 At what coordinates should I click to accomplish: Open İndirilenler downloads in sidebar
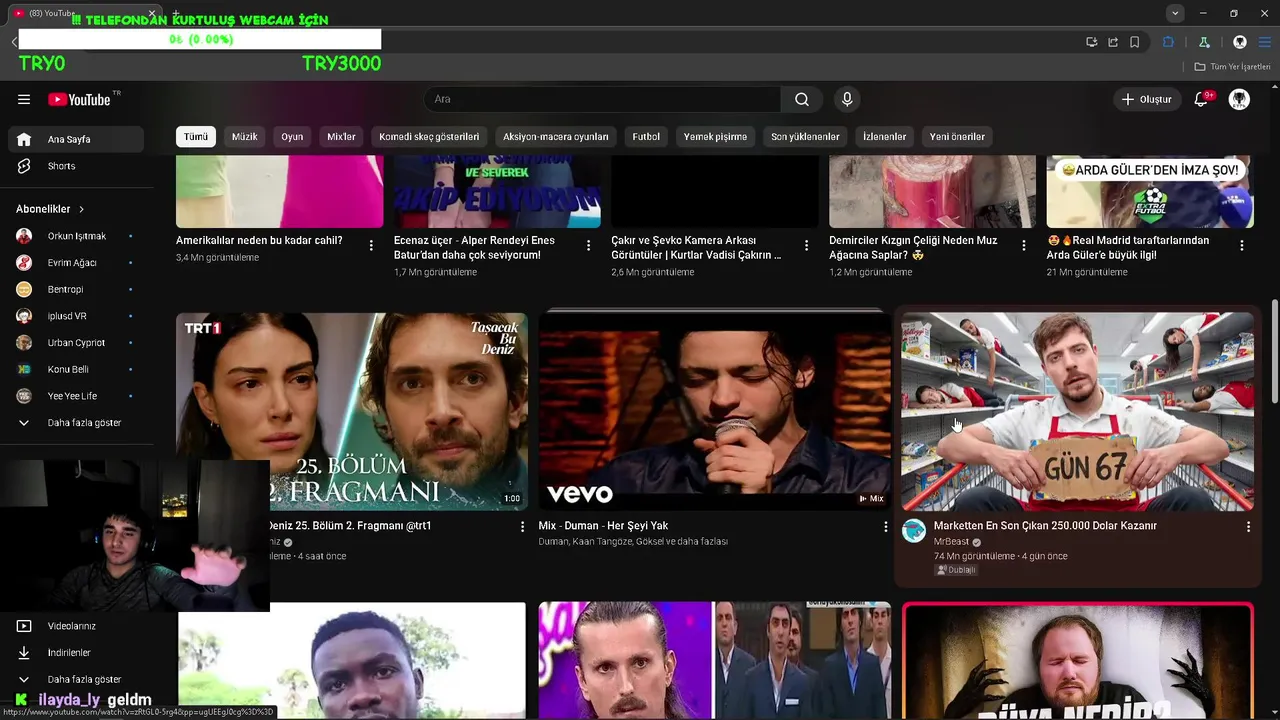76,652
